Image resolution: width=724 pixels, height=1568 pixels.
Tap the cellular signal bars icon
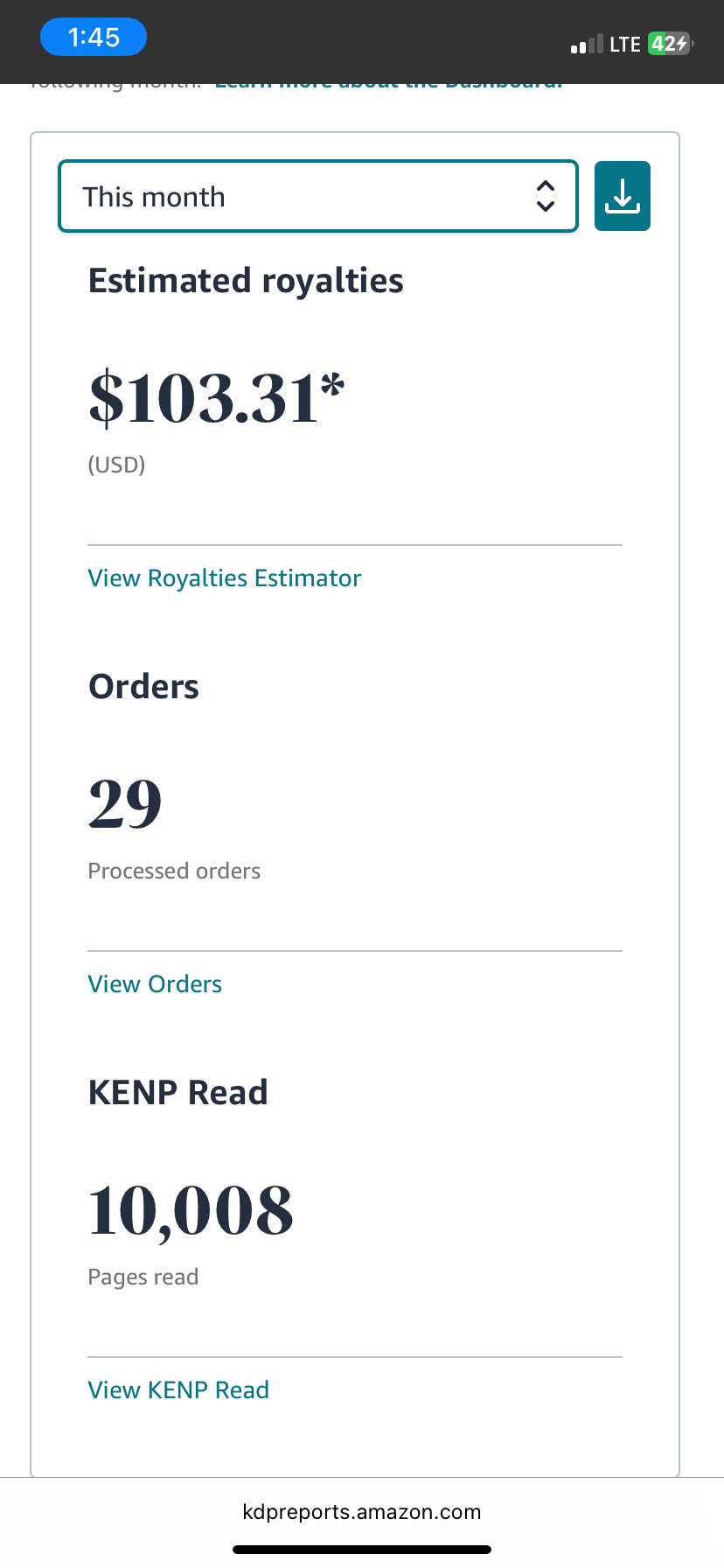click(586, 45)
